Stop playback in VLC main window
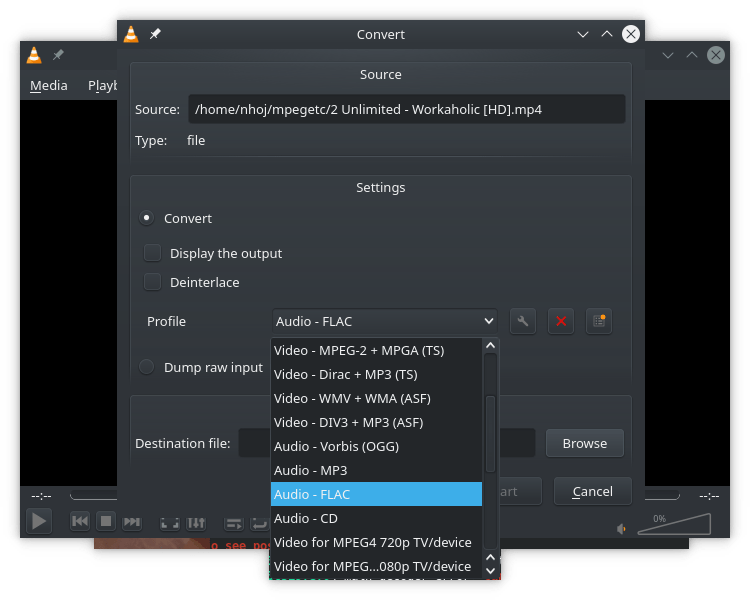Viewport: 750px width, 600px height. coord(106,521)
